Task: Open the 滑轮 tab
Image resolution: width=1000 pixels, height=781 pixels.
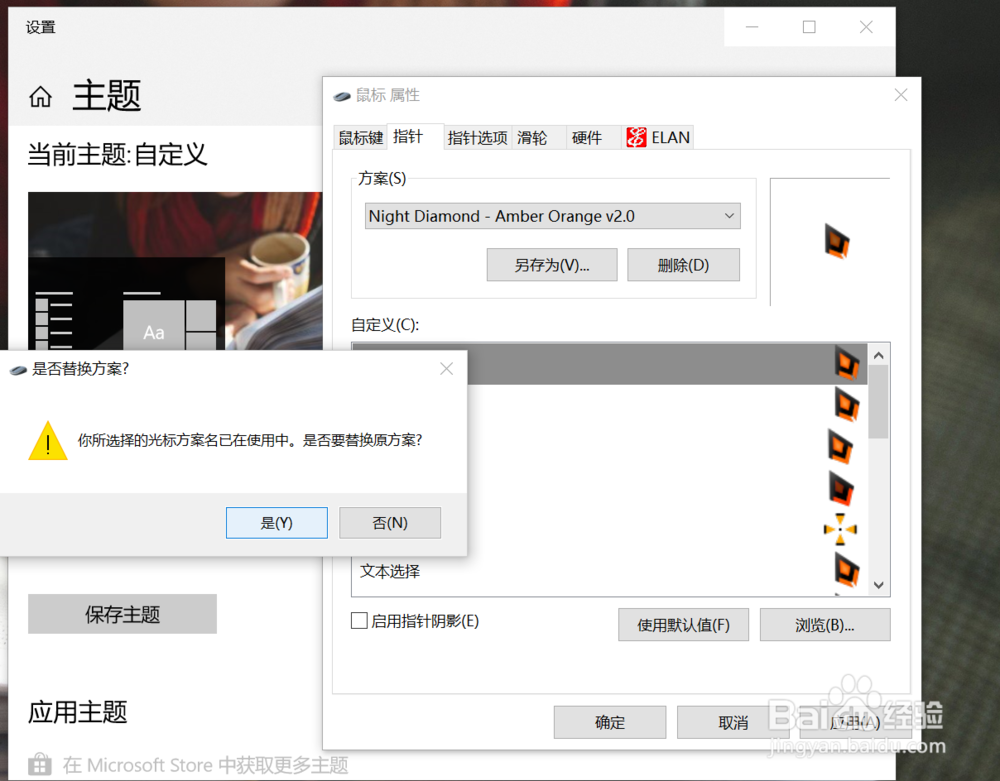Action: pyautogui.click(x=535, y=137)
